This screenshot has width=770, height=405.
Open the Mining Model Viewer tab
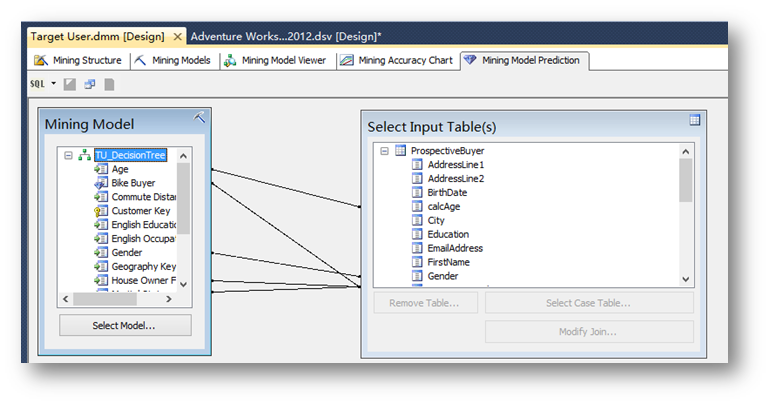pos(275,60)
